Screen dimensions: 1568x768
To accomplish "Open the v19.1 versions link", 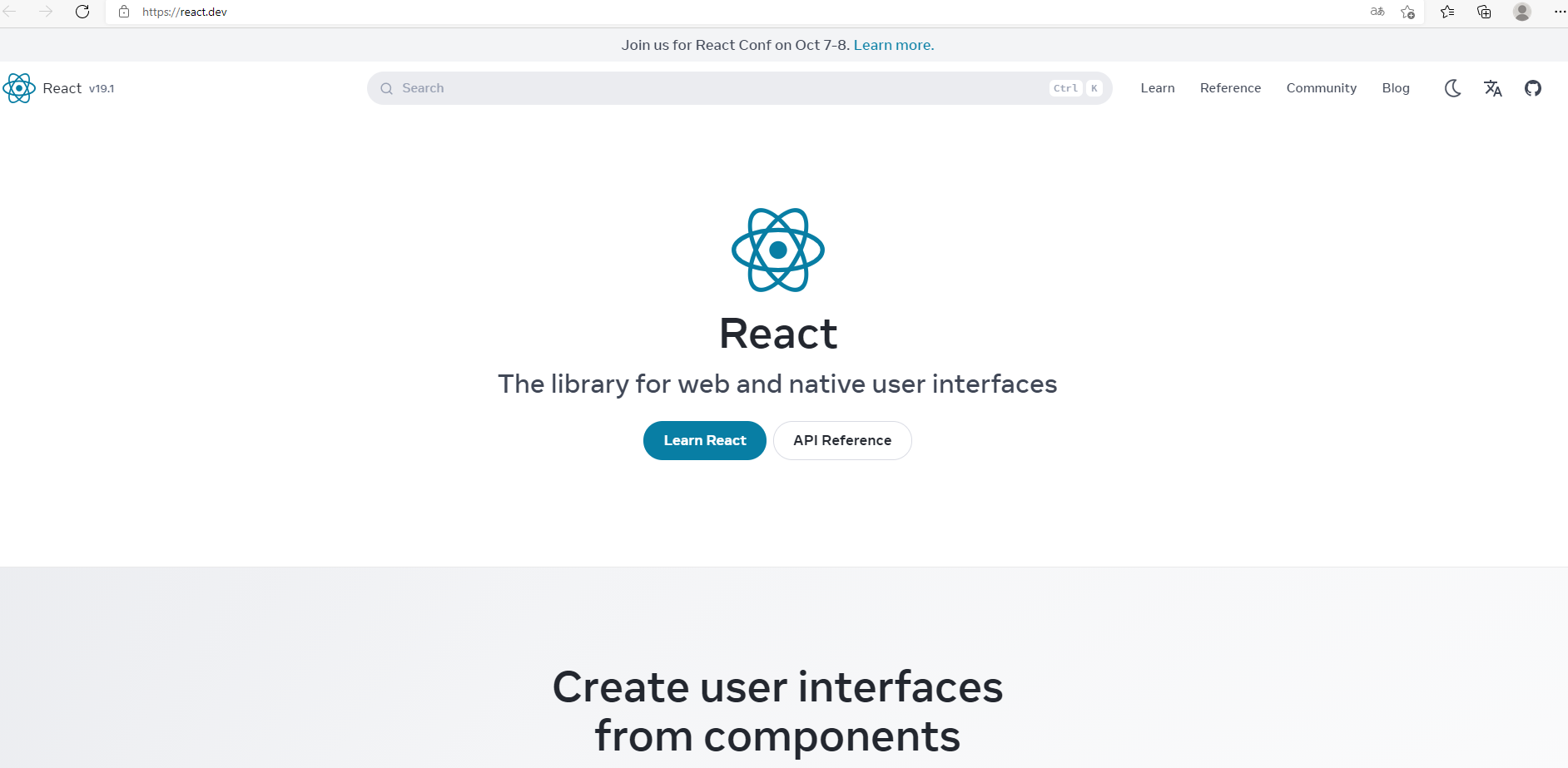I will (102, 88).
